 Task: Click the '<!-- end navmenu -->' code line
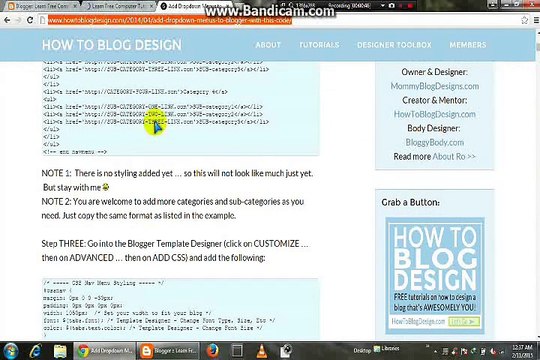[x=75, y=152]
